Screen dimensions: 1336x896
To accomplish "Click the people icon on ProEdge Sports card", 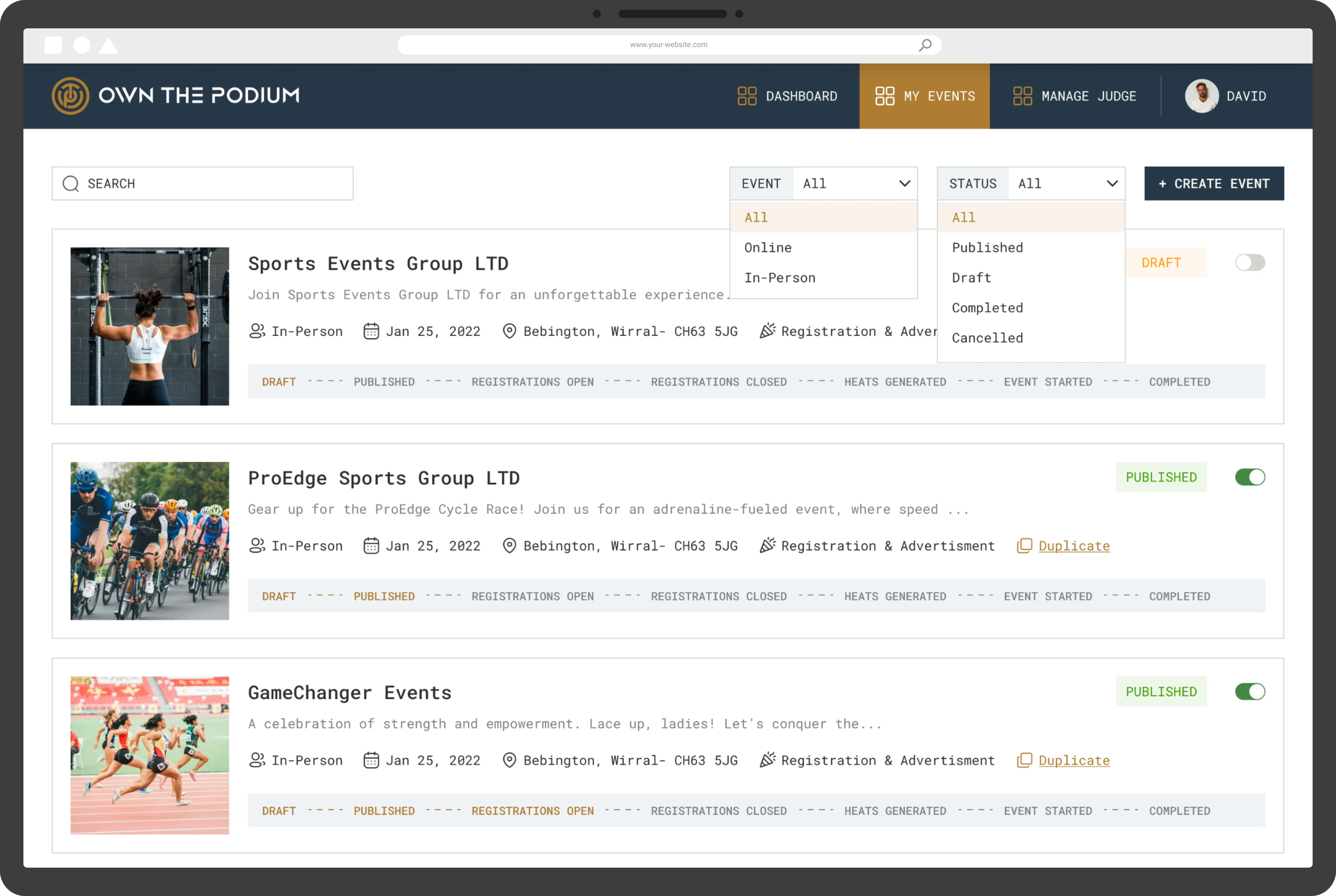I will 257,545.
